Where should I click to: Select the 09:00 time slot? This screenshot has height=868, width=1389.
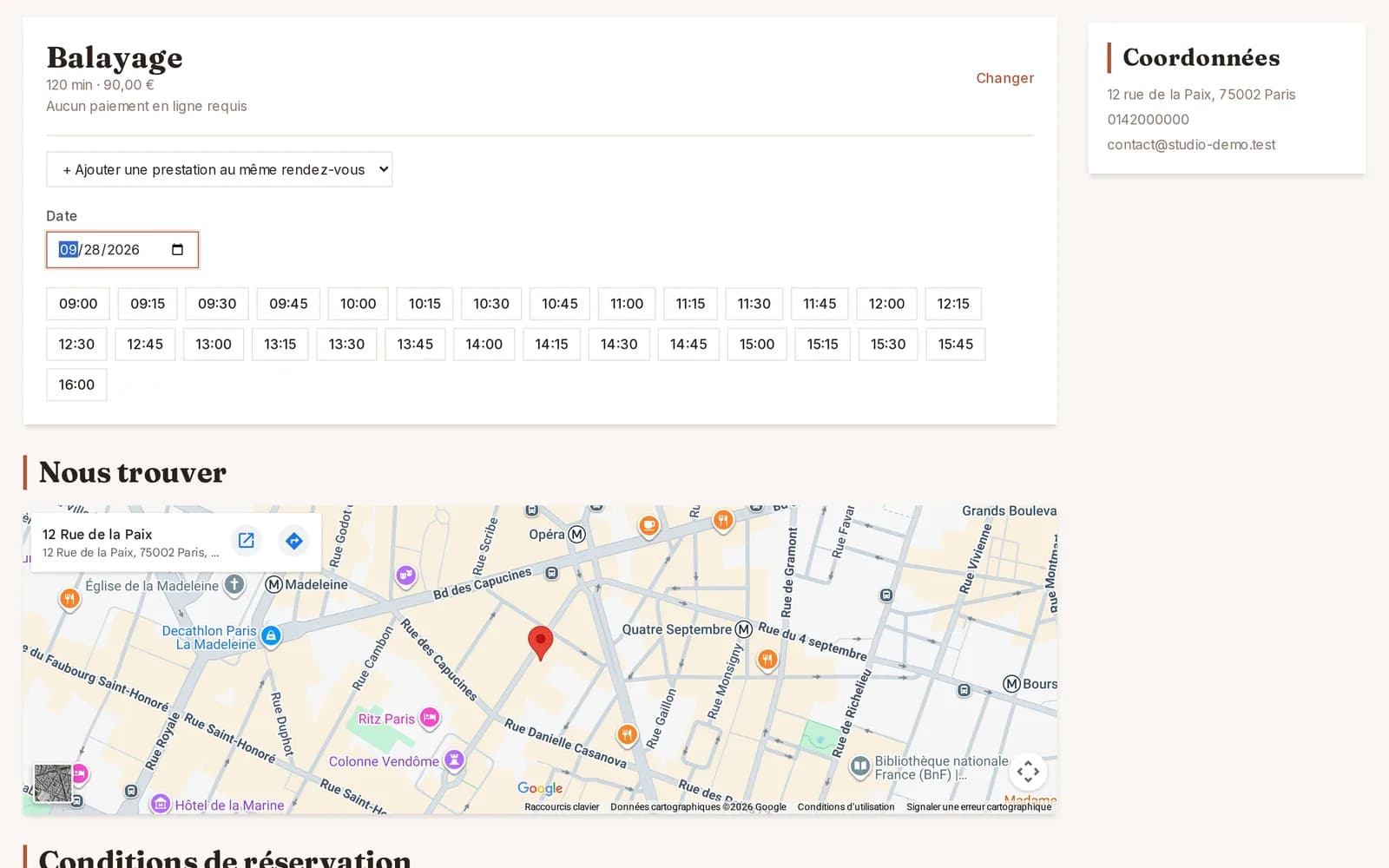pos(78,304)
